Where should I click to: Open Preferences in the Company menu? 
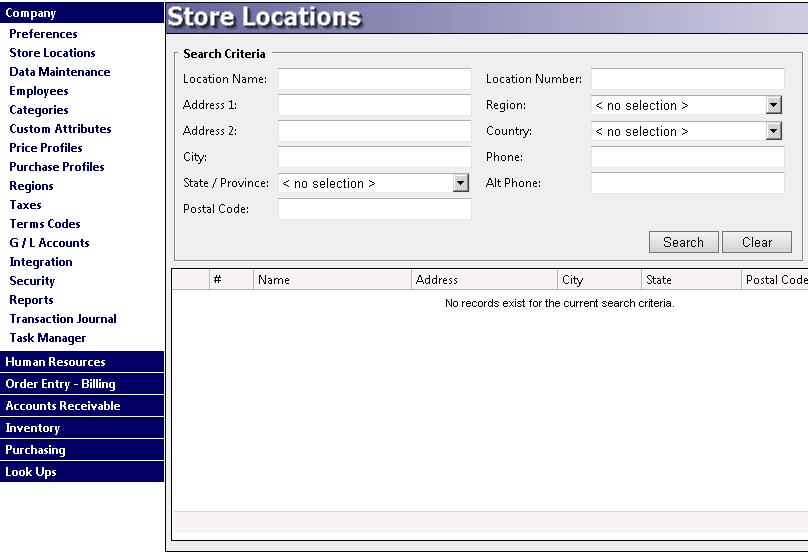coord(43,34)
